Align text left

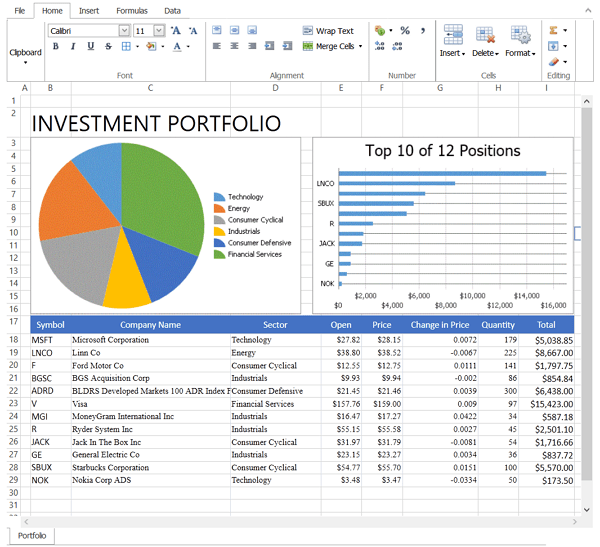[217, 46]
